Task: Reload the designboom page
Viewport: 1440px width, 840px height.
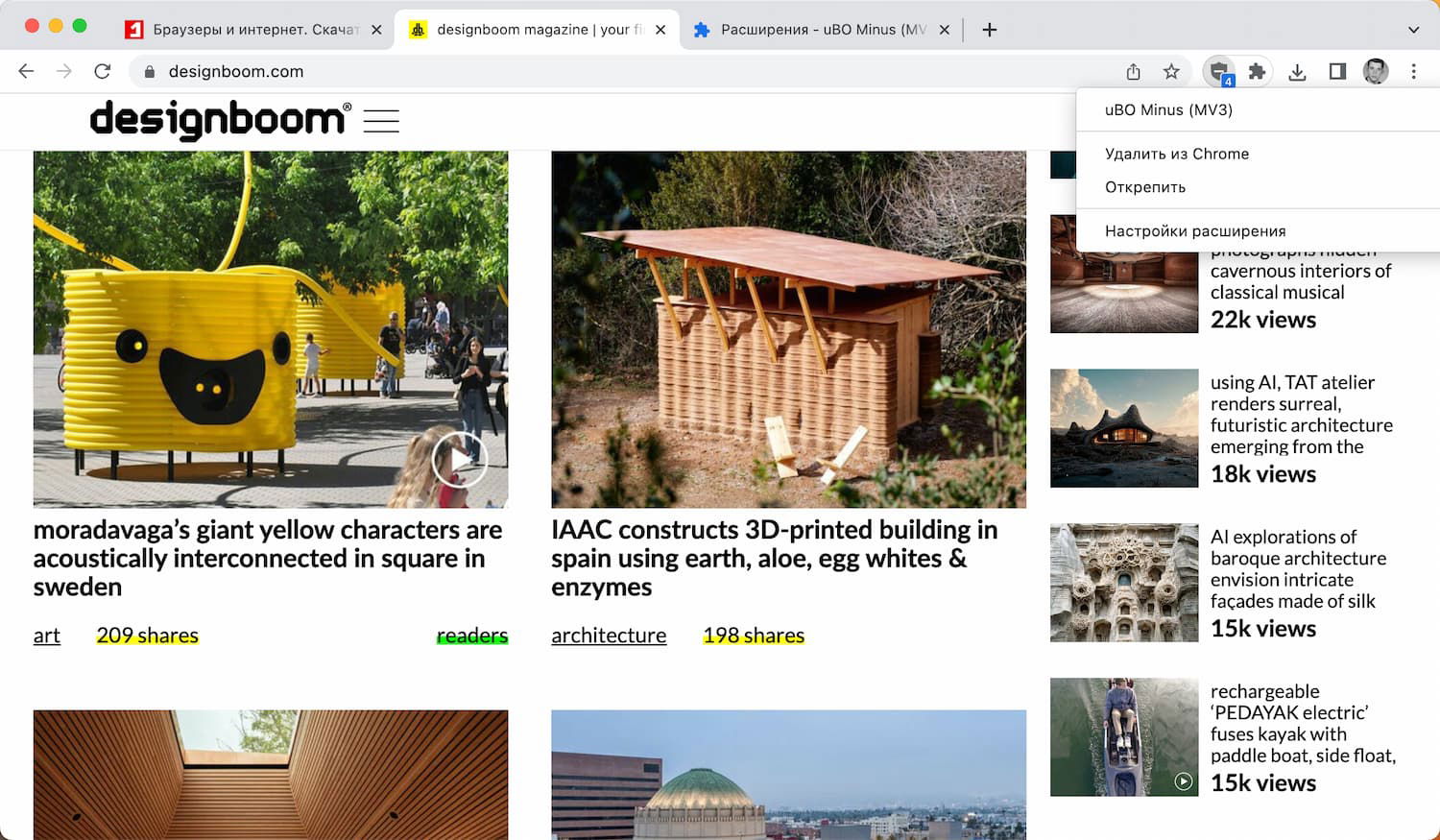Action: (103, 71)
